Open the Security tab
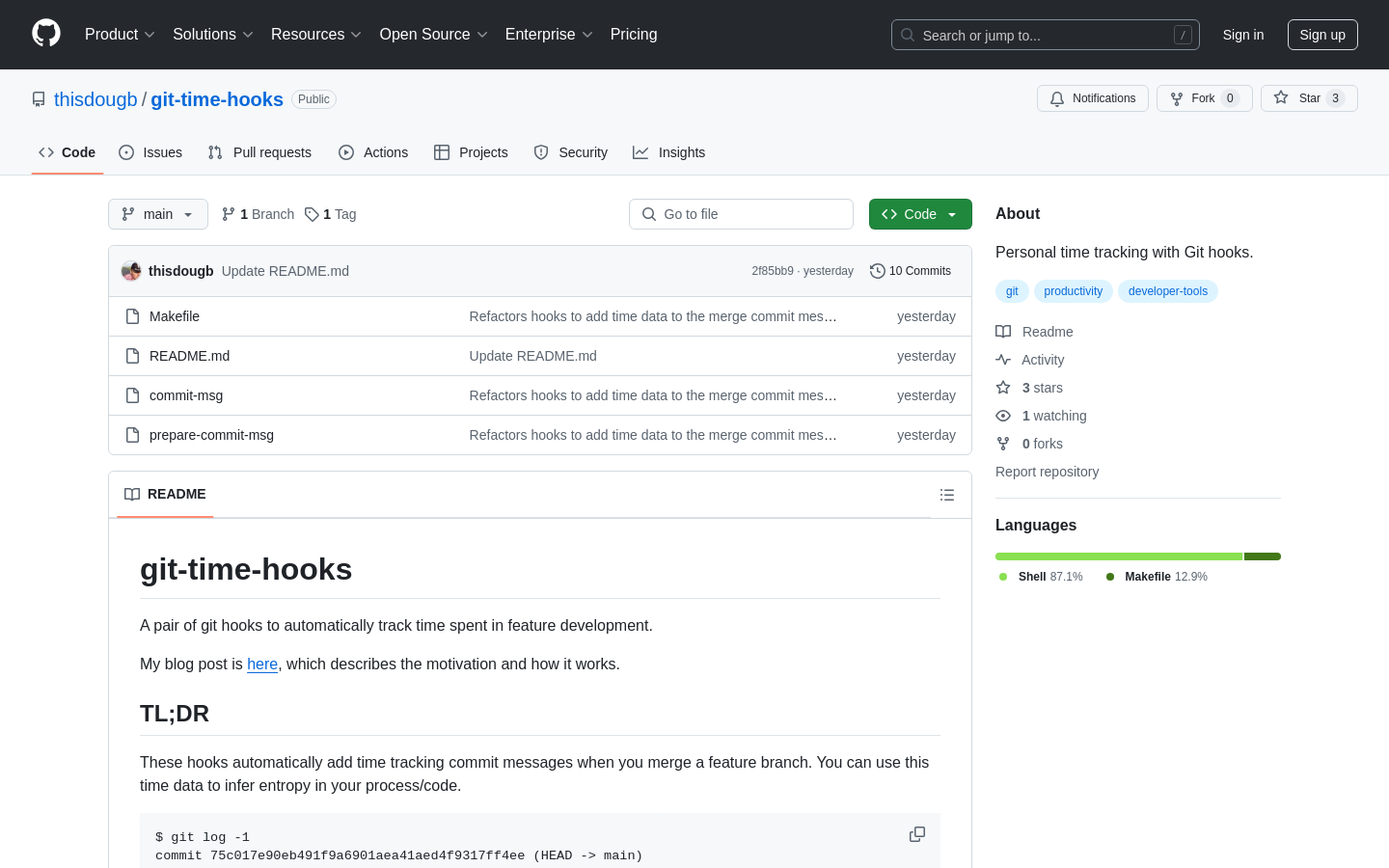The height and width of the screenshot is (868, 1389). point(571,152)
